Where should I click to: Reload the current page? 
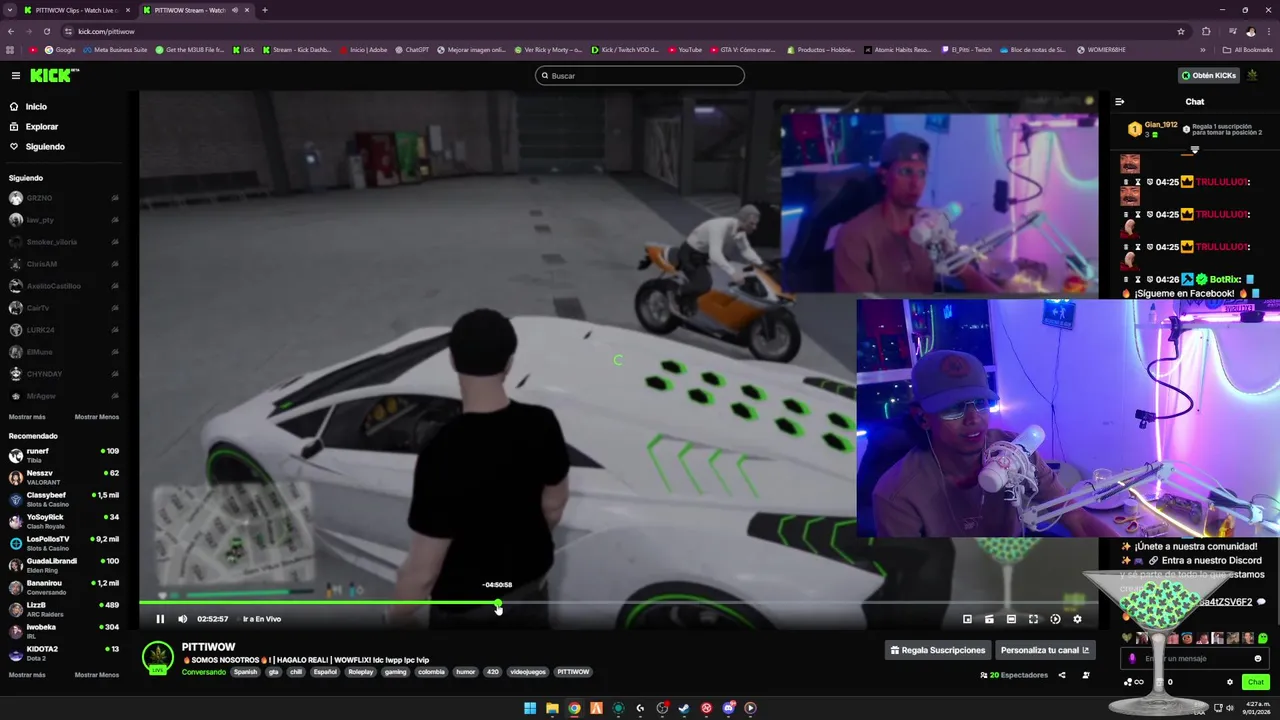coord(47,31)
